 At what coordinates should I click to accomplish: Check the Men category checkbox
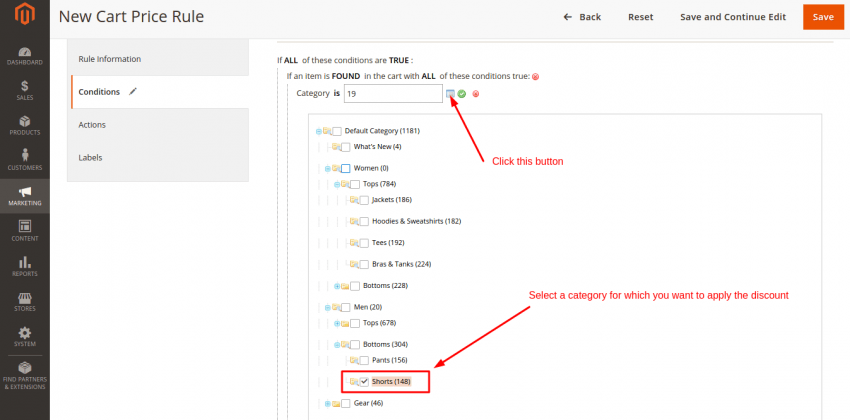(346, 307)
